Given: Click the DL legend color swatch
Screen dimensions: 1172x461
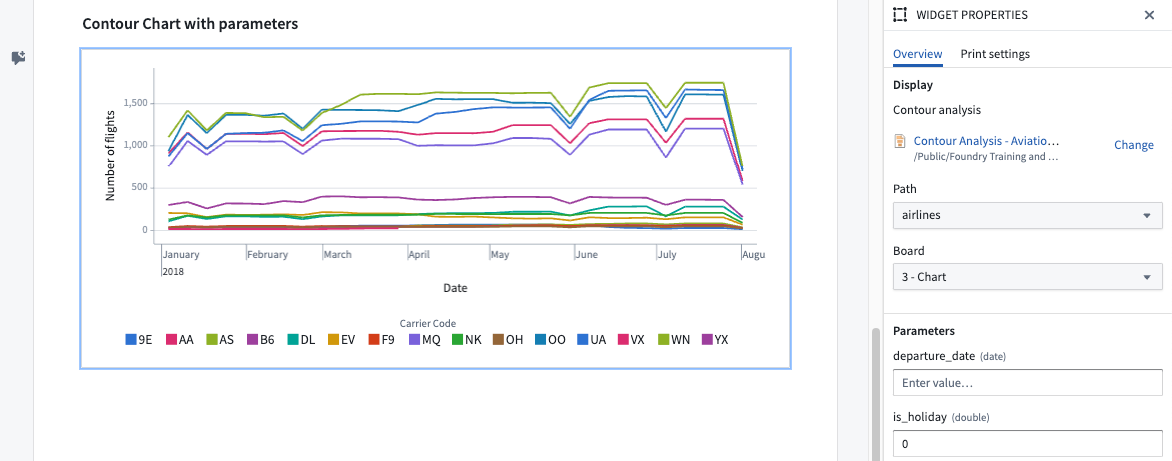Looking at the screenshot, I should pos(293,340).
